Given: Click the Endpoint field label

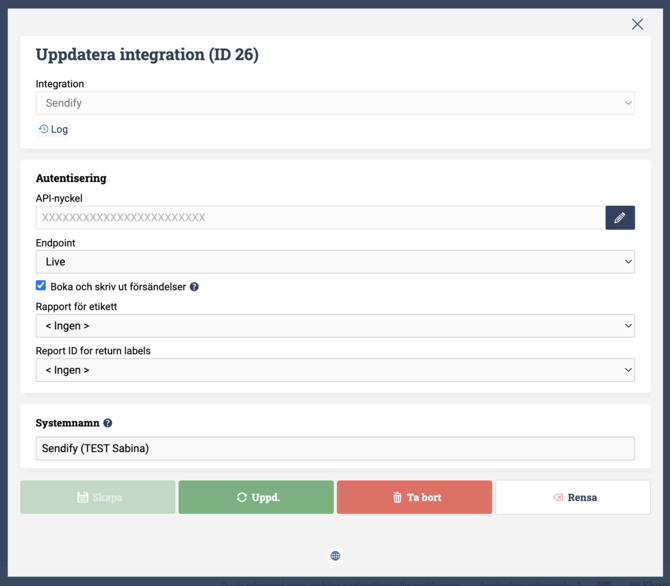Looking at the screenshot, I should pos(56,243).
